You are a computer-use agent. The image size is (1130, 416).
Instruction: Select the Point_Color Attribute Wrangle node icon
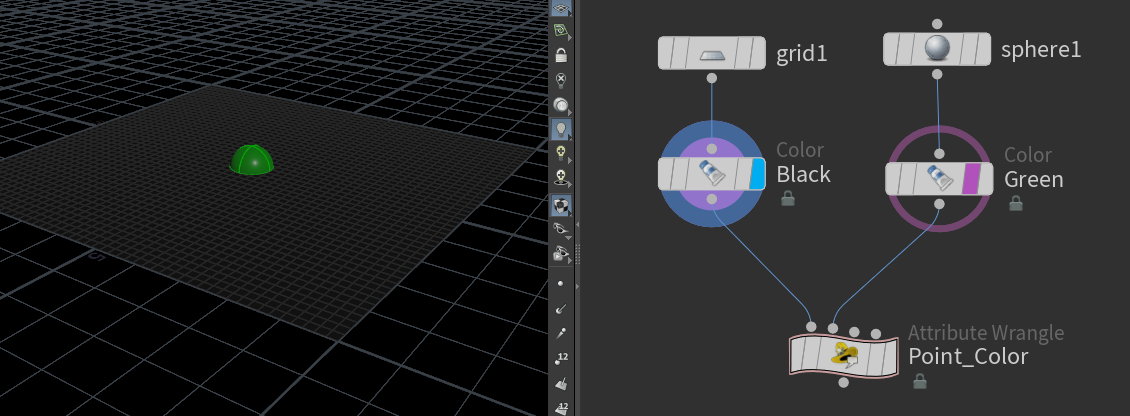pyautogui.click(x=843, y=355)
